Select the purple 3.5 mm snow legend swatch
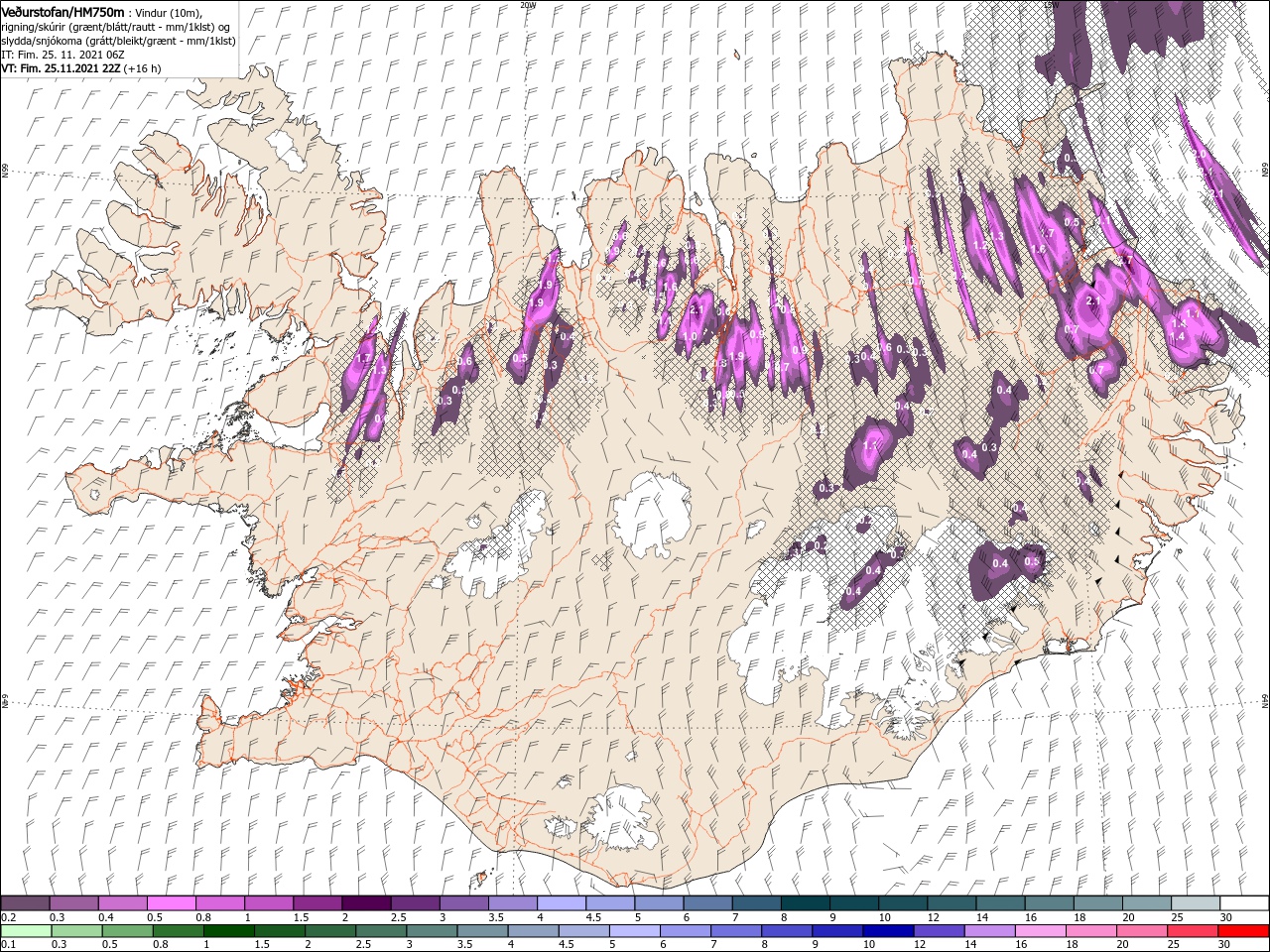The height and width of the screenshot is (952, 1270). tap(513, 902)
